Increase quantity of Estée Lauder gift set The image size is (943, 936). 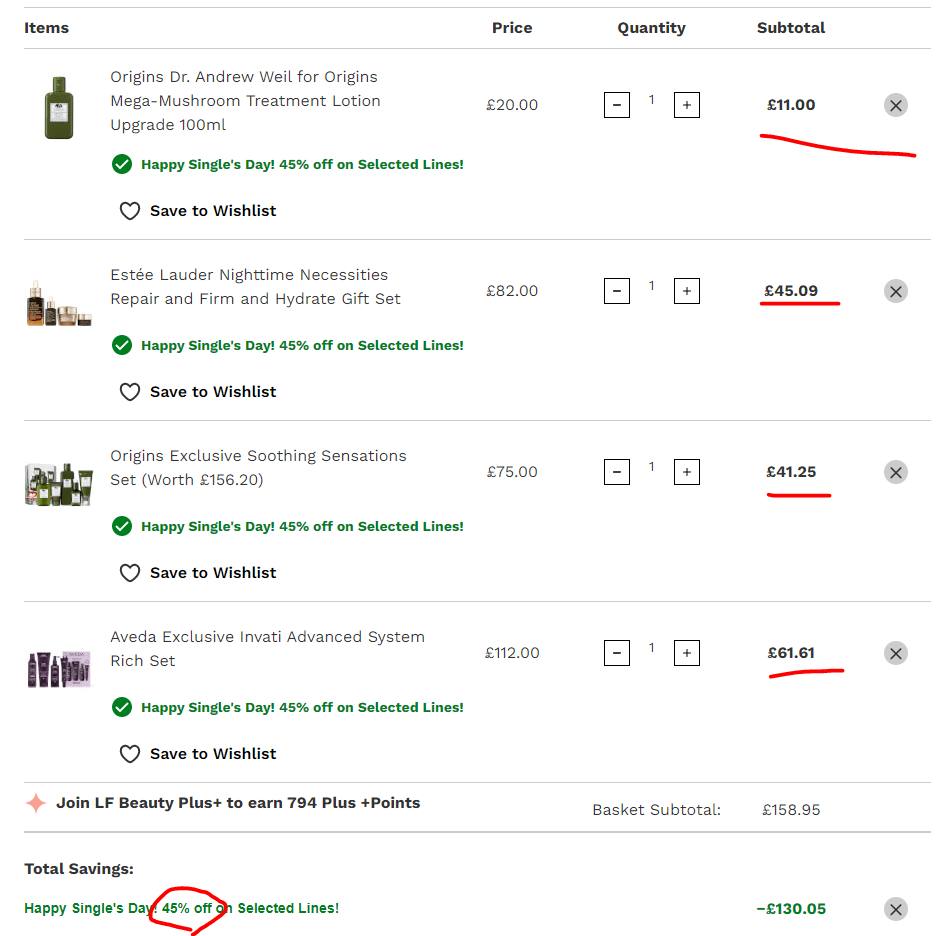[x=686, y=291]
